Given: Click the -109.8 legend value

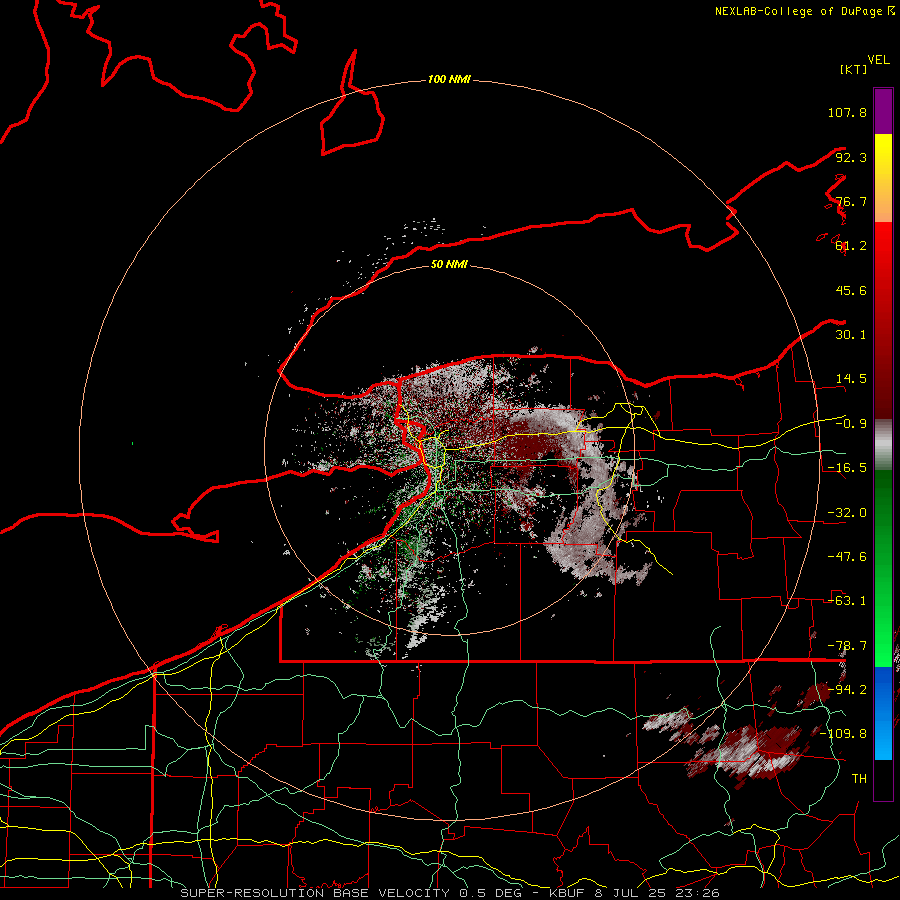Looking at the screenshot, I should click(844, 734).
